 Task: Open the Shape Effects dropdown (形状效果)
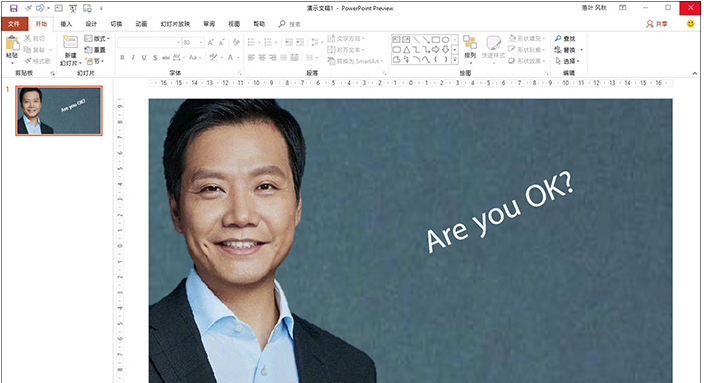[527, 61]
